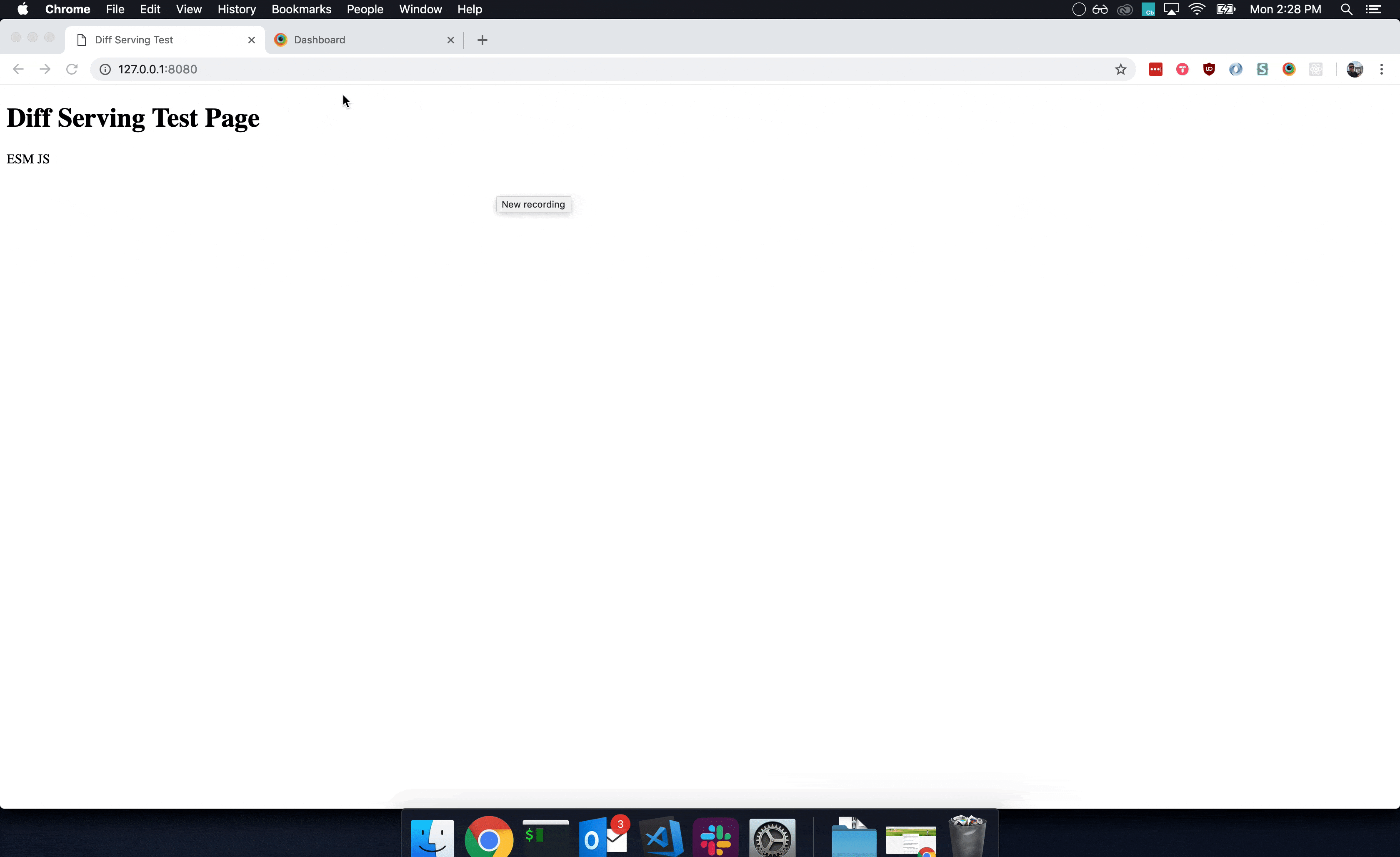Open the uBlock Origin extension
Screen dimensions: 1400x857
tap(1208, 69)
